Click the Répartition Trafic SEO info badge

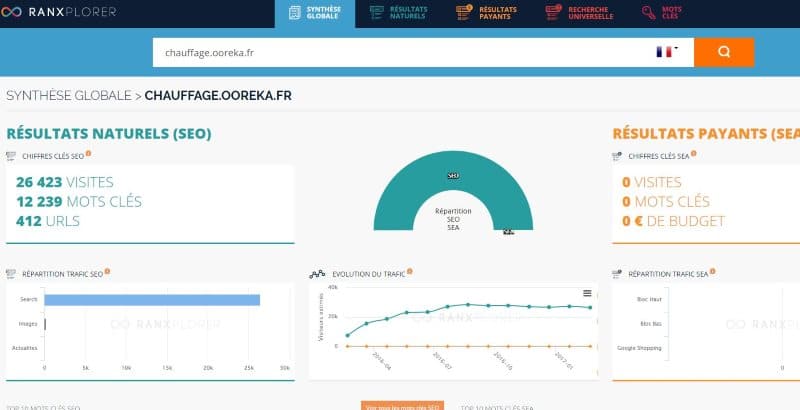[107, 271]
